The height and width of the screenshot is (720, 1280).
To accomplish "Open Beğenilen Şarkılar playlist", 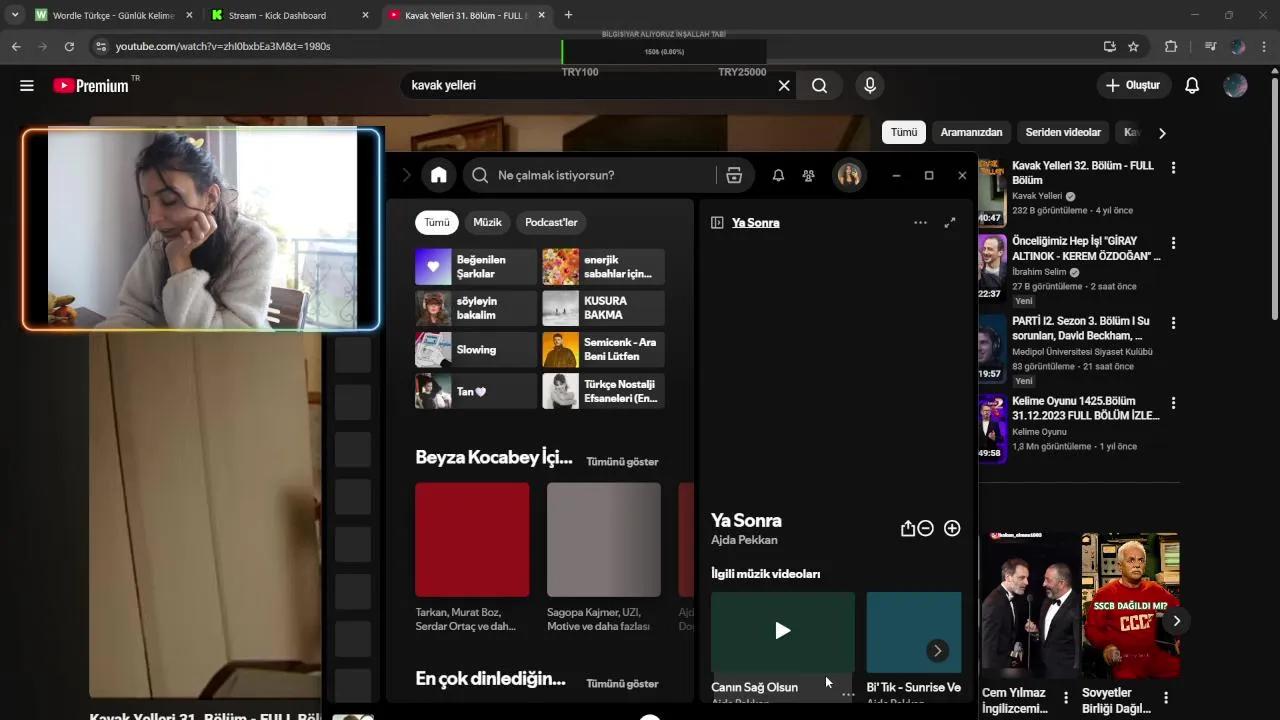I will (476, 267).
